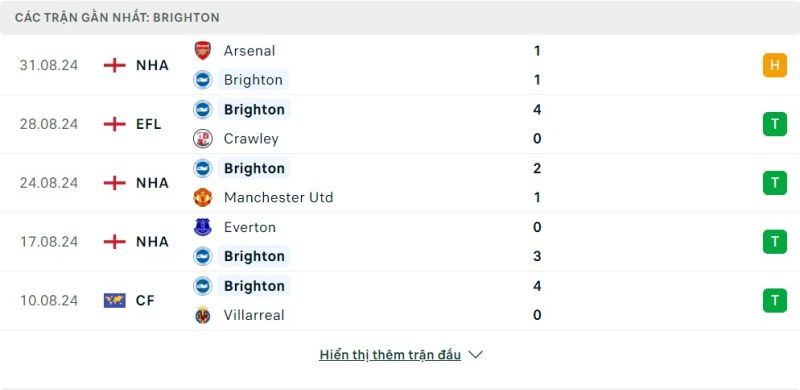This screenshot has height=390, width=800.
Task: Click the Arsenal club crest icon
Action: click(x=203, y=51)
